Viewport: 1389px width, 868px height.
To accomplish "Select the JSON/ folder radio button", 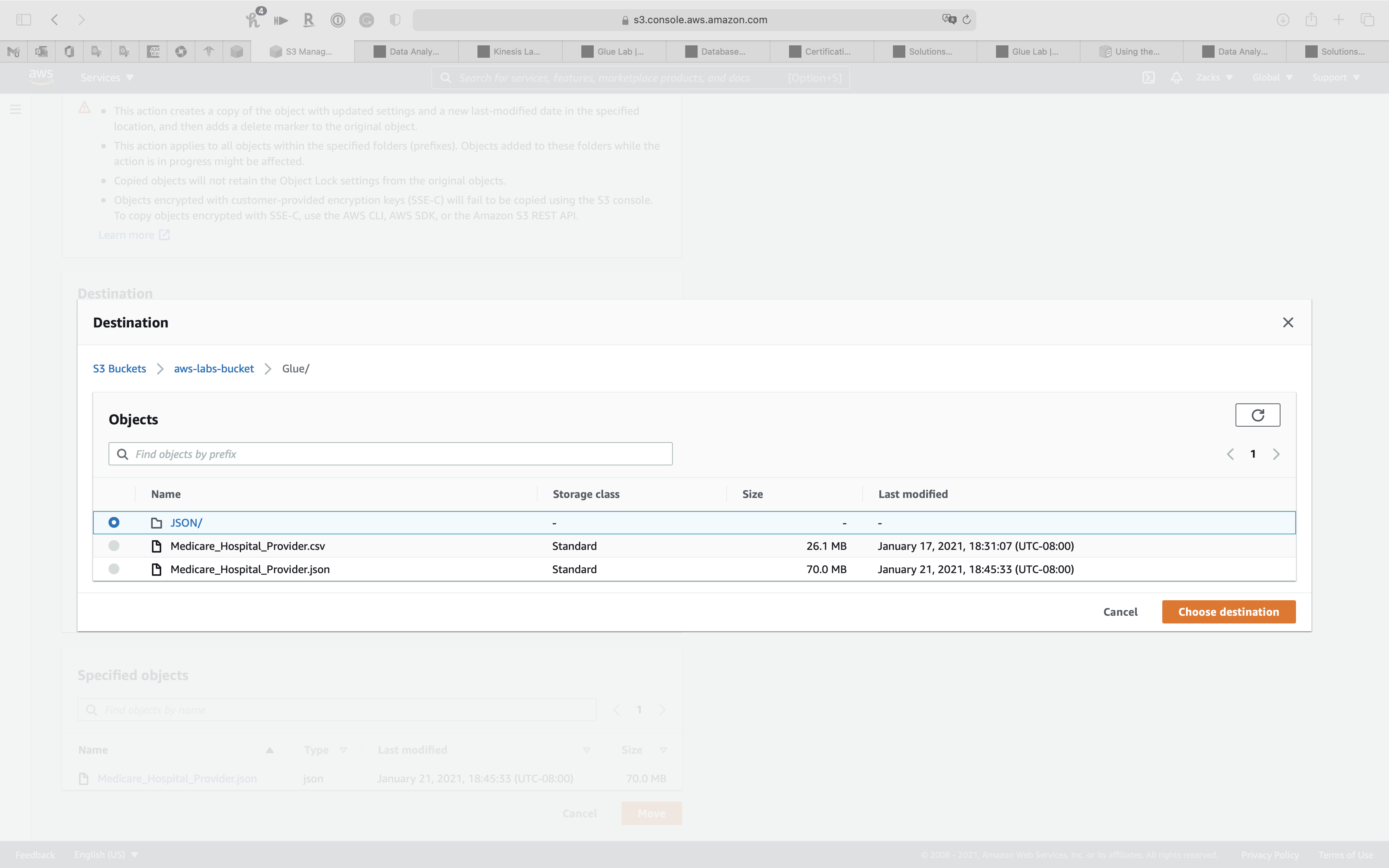I will [114, 522].
